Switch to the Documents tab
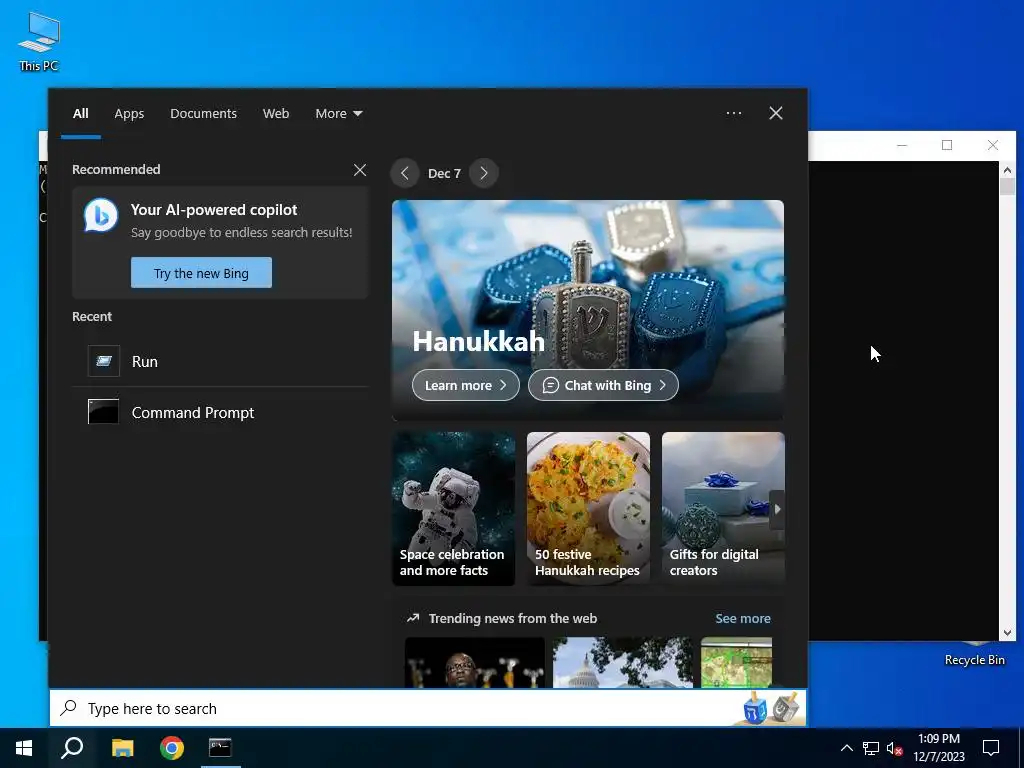Screen dimensions: 1024x768 pos(203,114)
